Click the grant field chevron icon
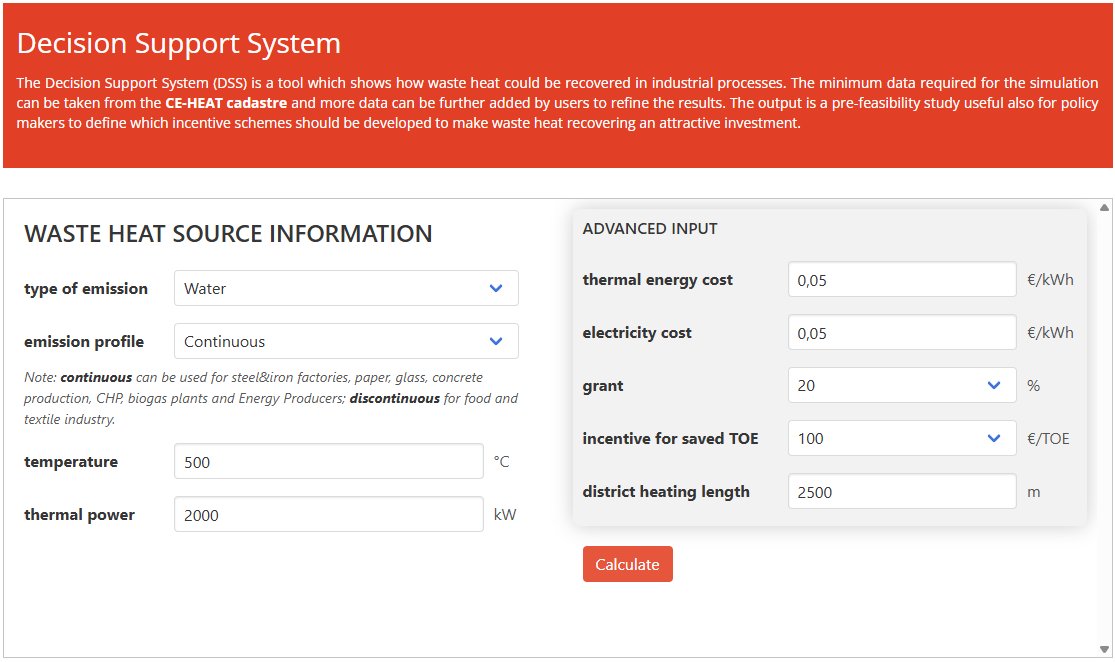1115x662 pixels. [x=993, y=384]
